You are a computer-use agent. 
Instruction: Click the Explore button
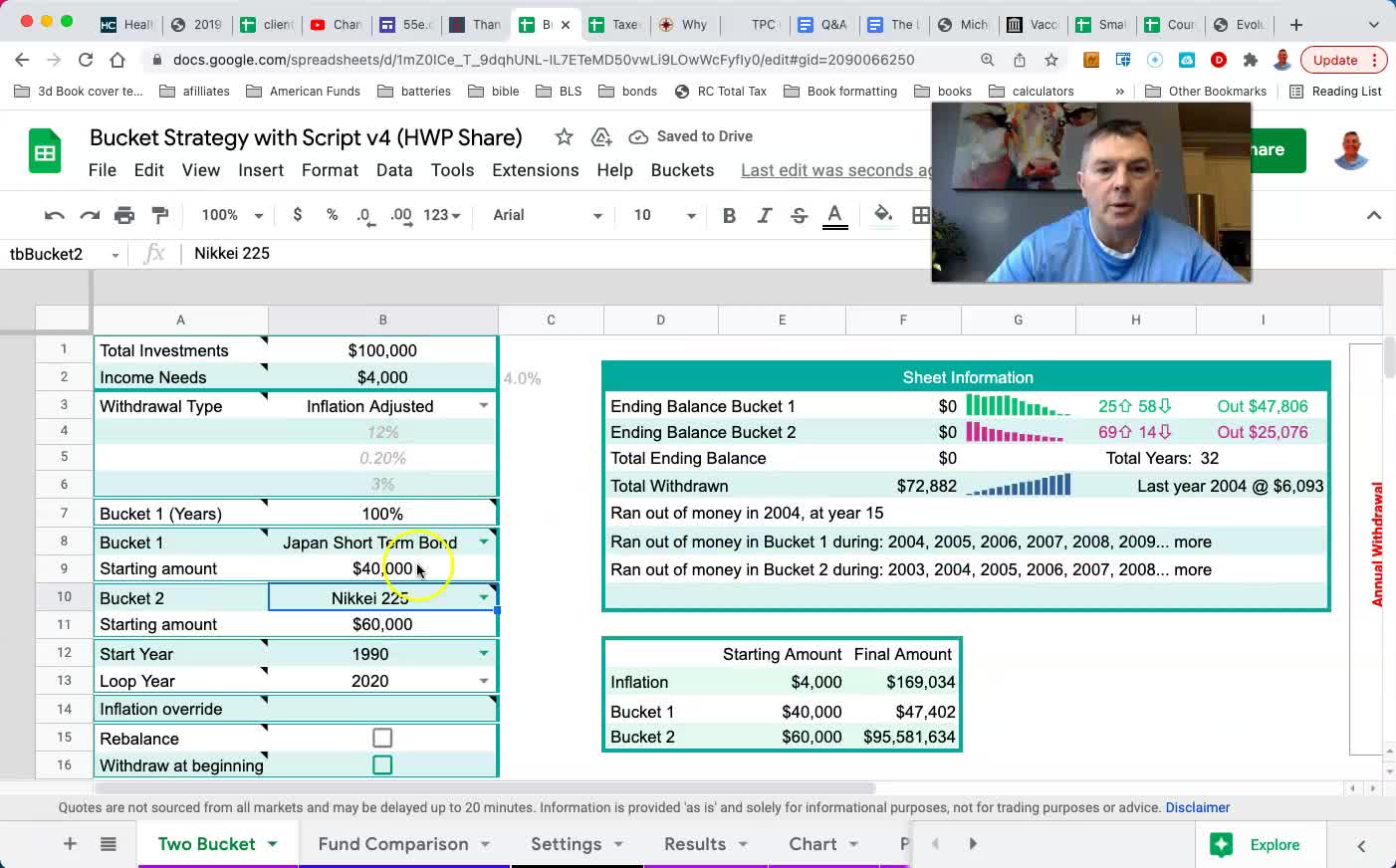pyautogui.click(x=1255, y=845)
